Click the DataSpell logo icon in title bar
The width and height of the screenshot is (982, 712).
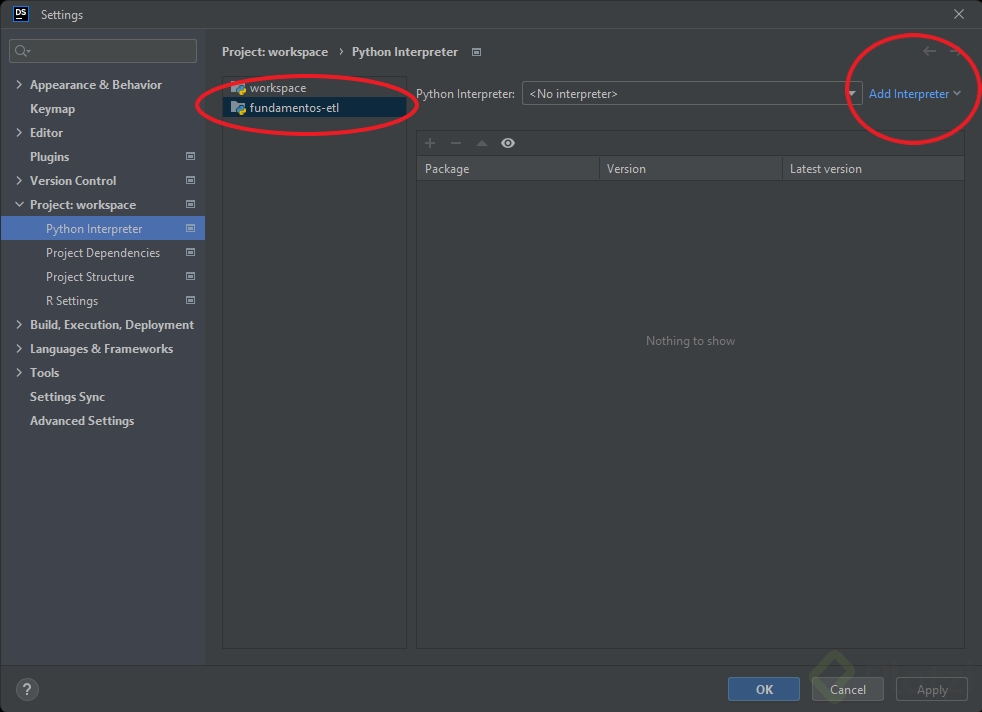click(x=21, y=14)
